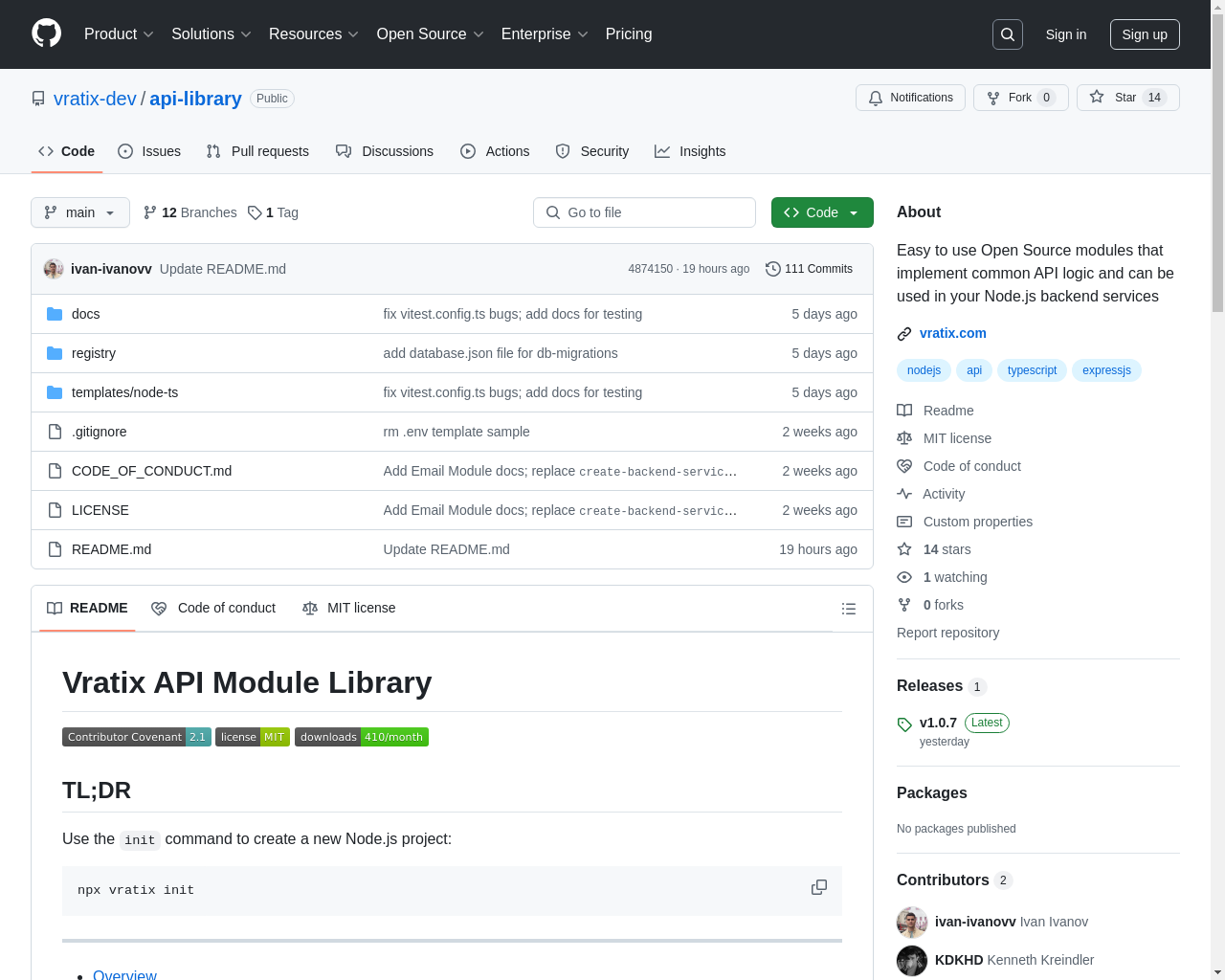
Task: Click the README.md file icon
Action: tap(55, 549)
